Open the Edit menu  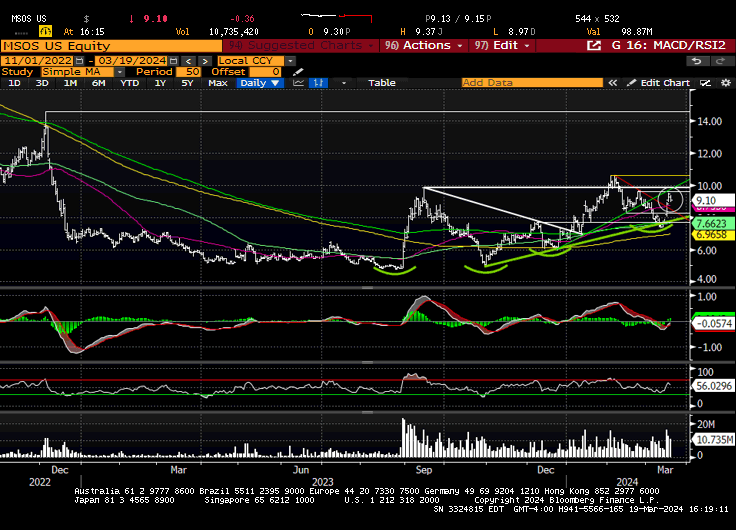click(502, 46)
